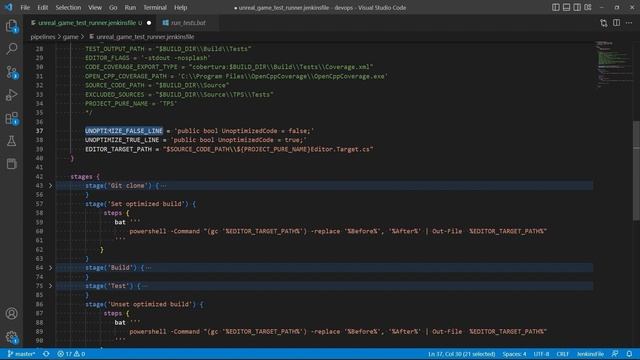
Task: Open the Accounts menu icon
Action: (x=11, y=313)
